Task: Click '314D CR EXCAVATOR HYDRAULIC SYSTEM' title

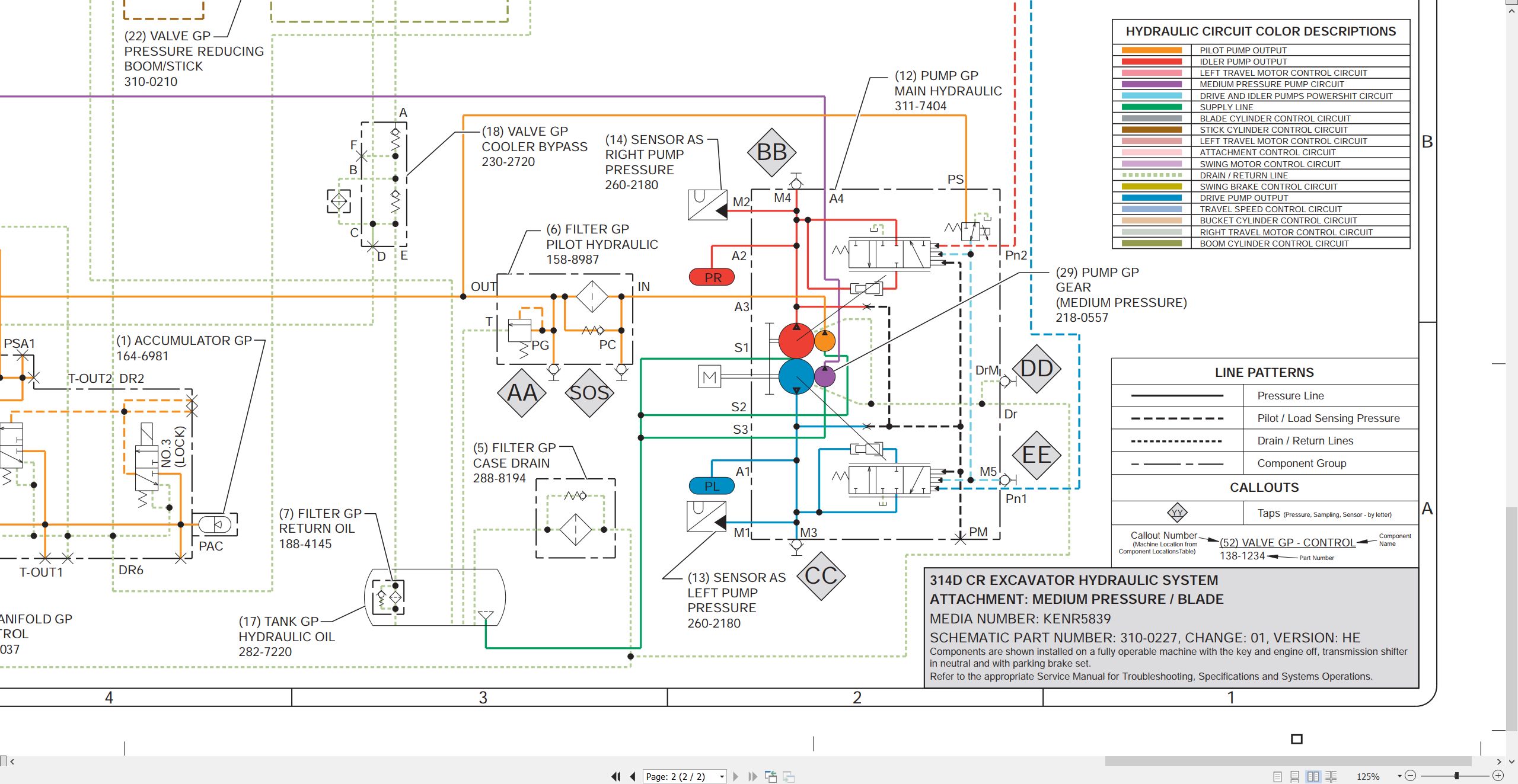Action: coord(1074,580)
